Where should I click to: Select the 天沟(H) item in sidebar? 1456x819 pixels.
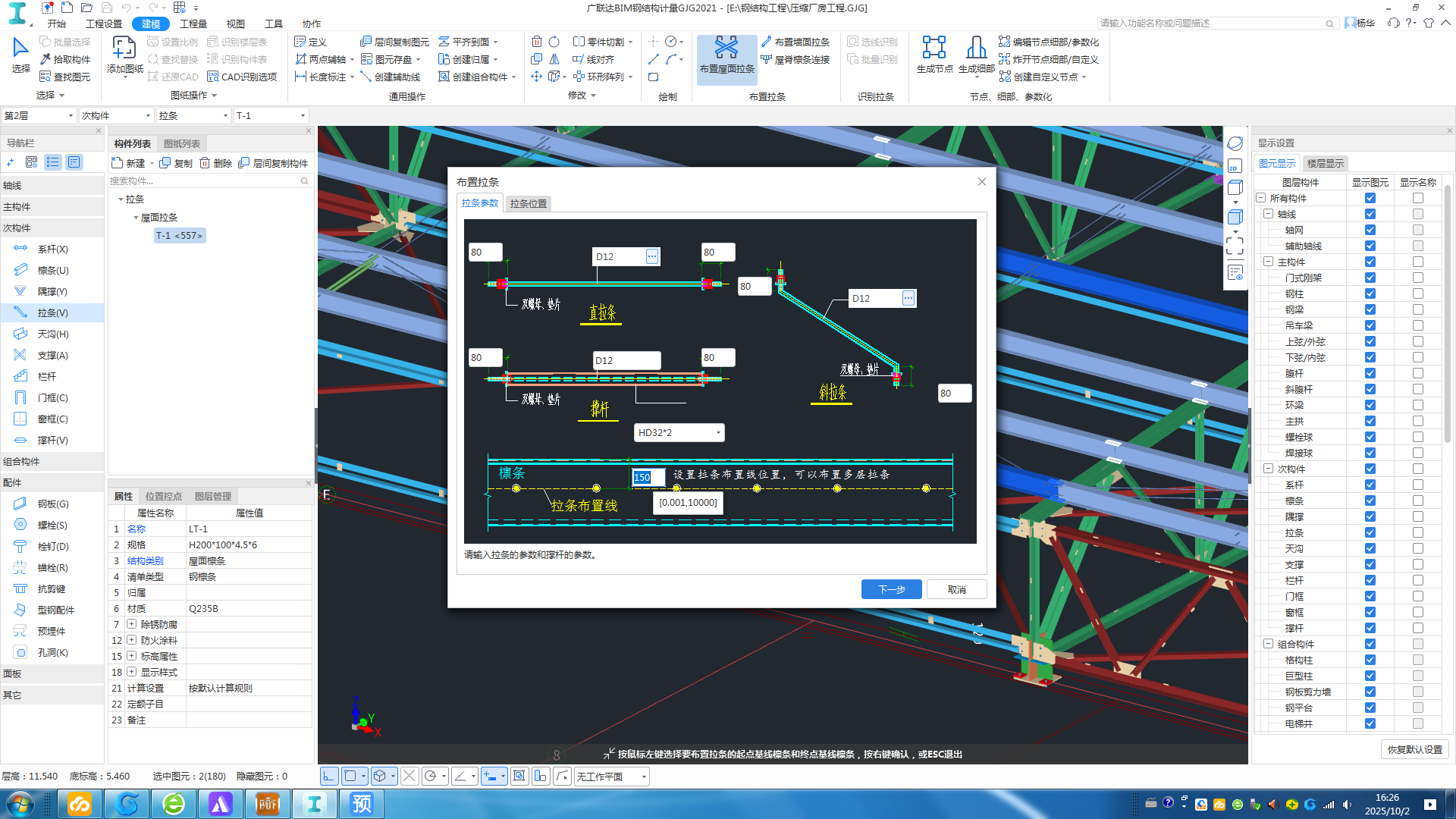pos(52,334)
